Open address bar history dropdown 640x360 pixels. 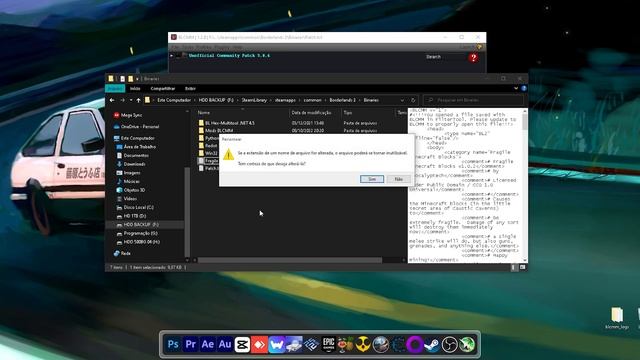coord(402,100)
